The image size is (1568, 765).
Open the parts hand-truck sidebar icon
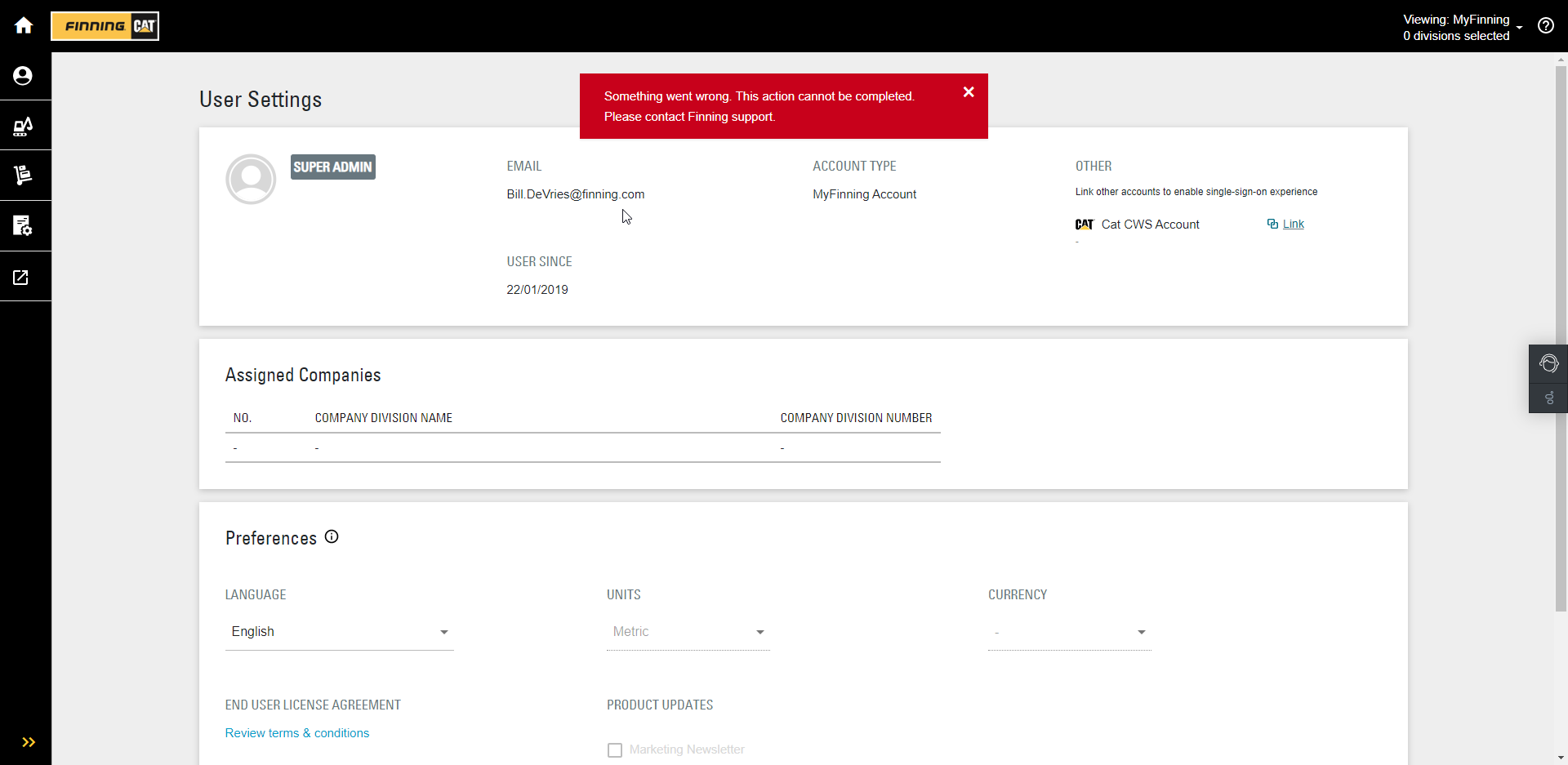click(x=23, y=176)
